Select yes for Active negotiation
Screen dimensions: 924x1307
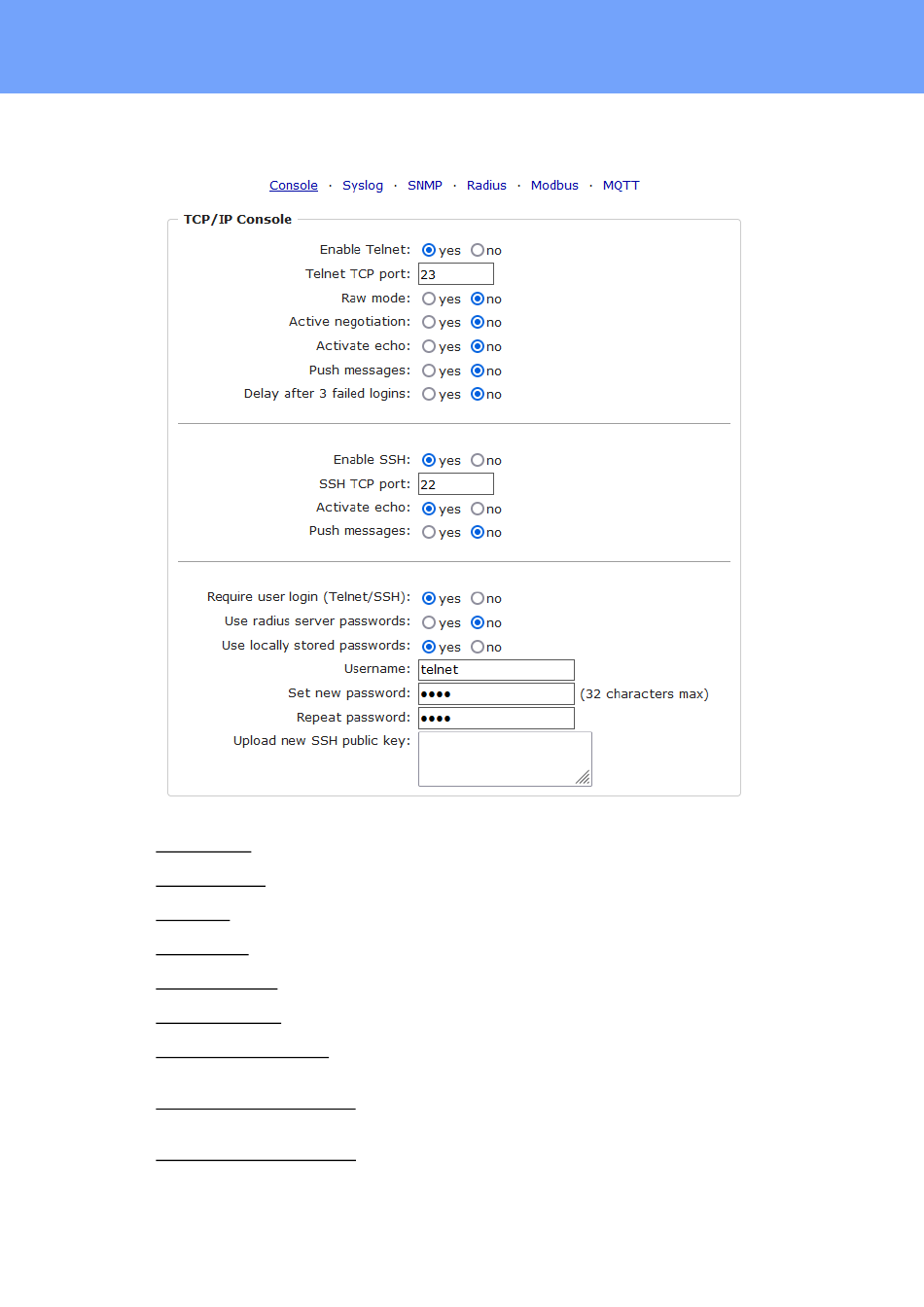[429, 322]
